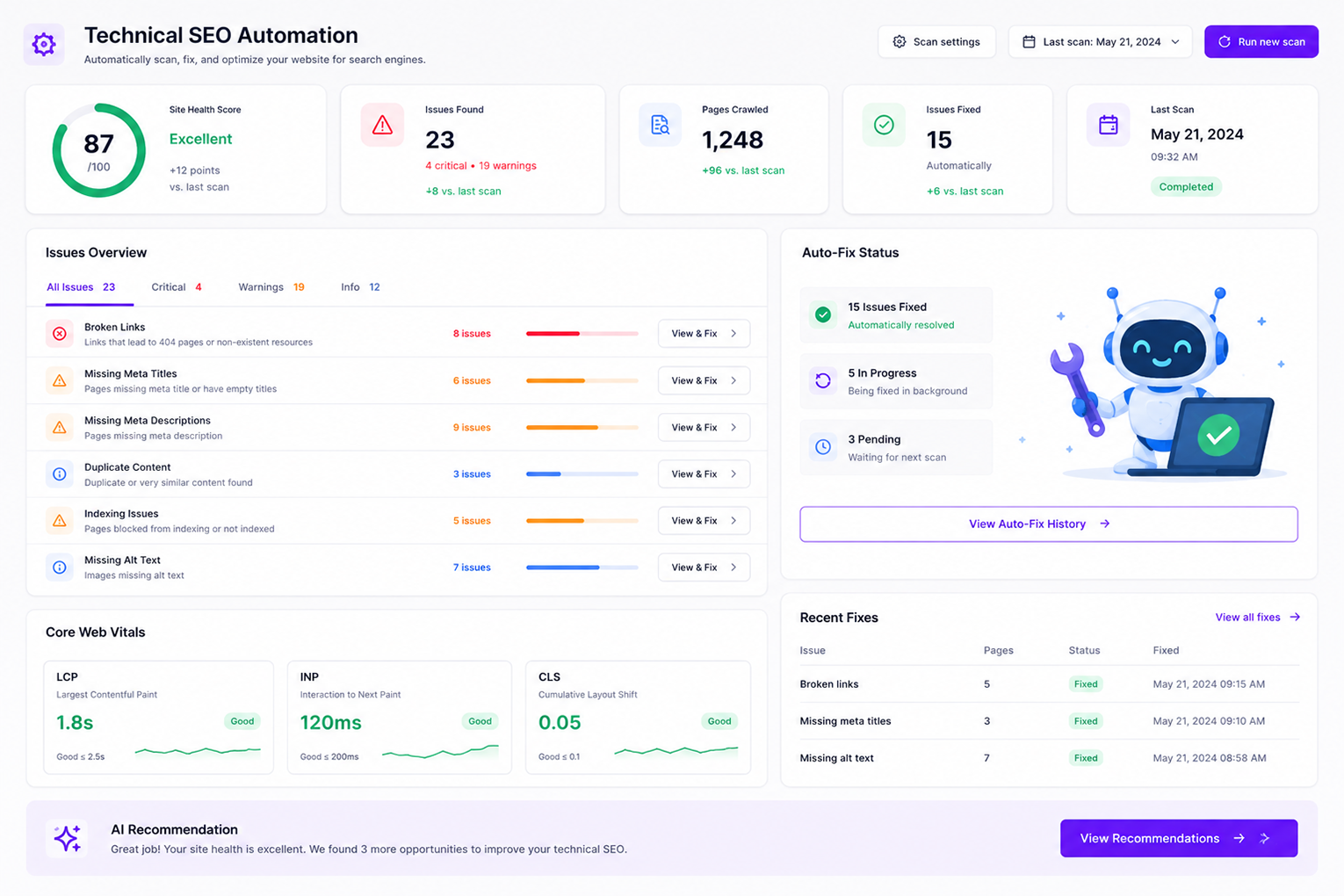Click the 5 In Progress sync icon
Image resolution: width=1344 pixels, height=896 pixels.
(x=823, y=380)
